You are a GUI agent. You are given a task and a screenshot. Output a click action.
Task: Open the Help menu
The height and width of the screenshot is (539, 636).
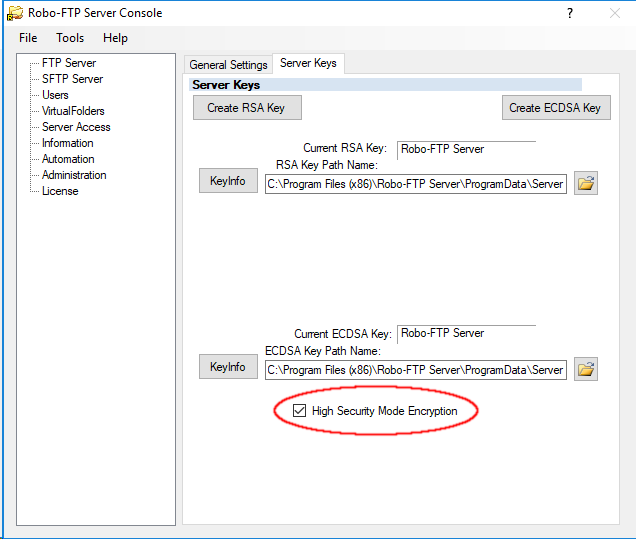115,38
